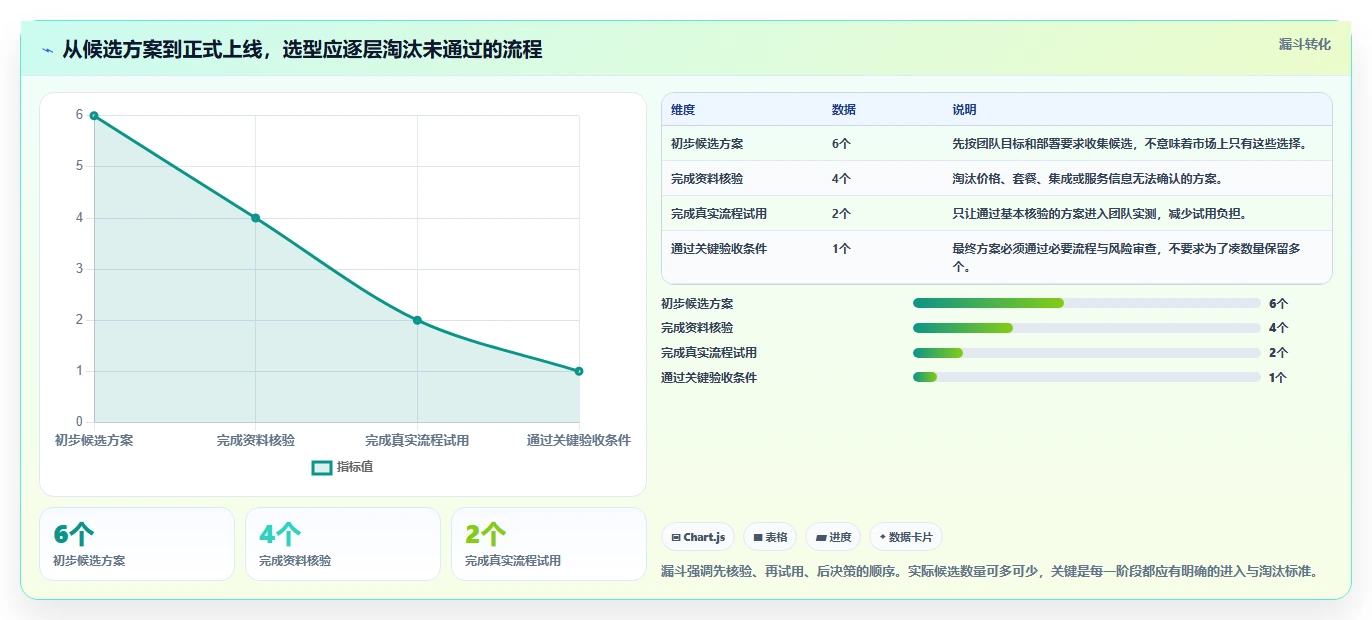This screenshot has height=620, width=1372.
Task: Click progress list label 完成真实流程试用
Action: 709,353
